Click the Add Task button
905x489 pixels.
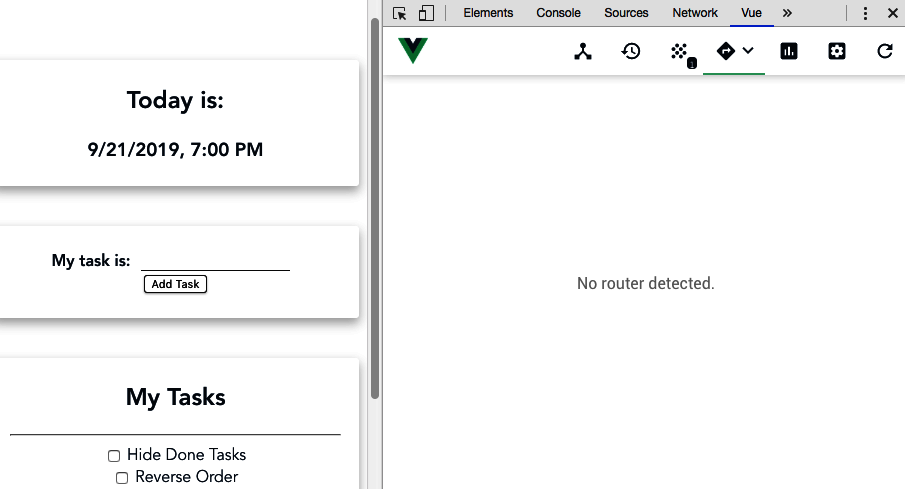click(175, 284)
